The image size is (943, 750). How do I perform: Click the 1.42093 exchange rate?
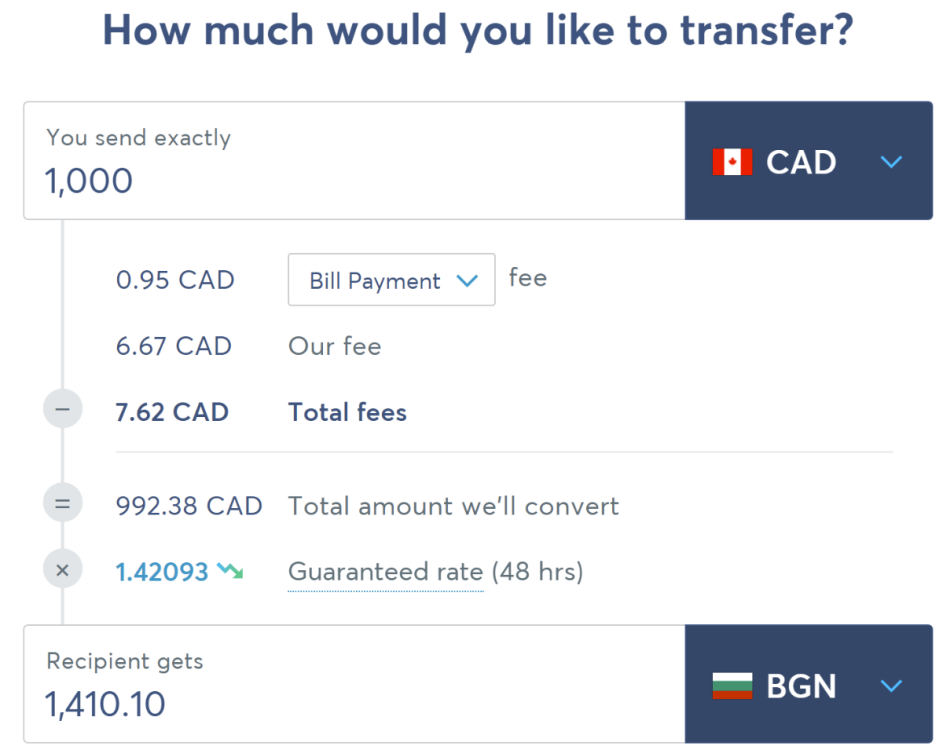(162, 572)
